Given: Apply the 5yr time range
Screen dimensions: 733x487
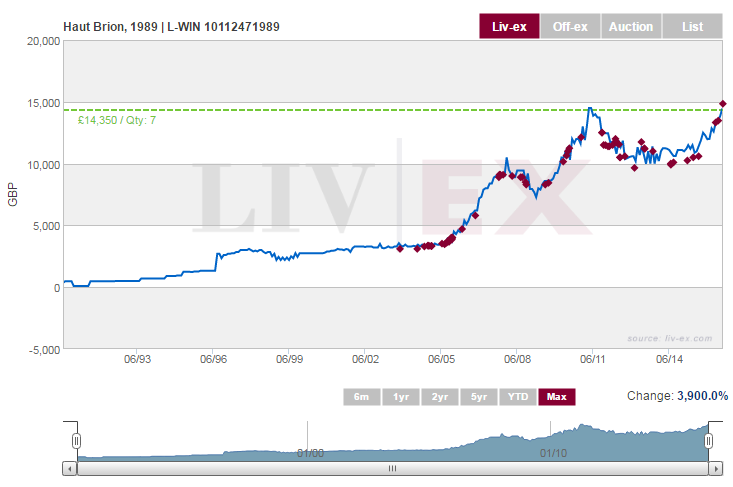Looking at the screenshot, I should [x=479, y=397].
